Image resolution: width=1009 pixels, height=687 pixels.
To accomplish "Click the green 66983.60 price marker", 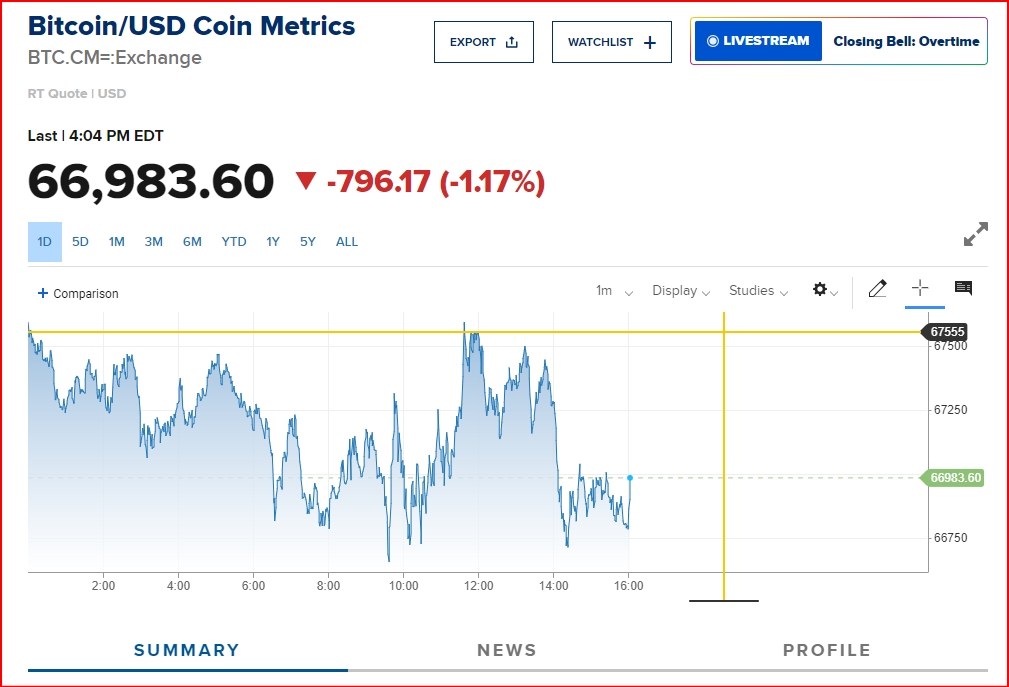I will coord(952,478).
